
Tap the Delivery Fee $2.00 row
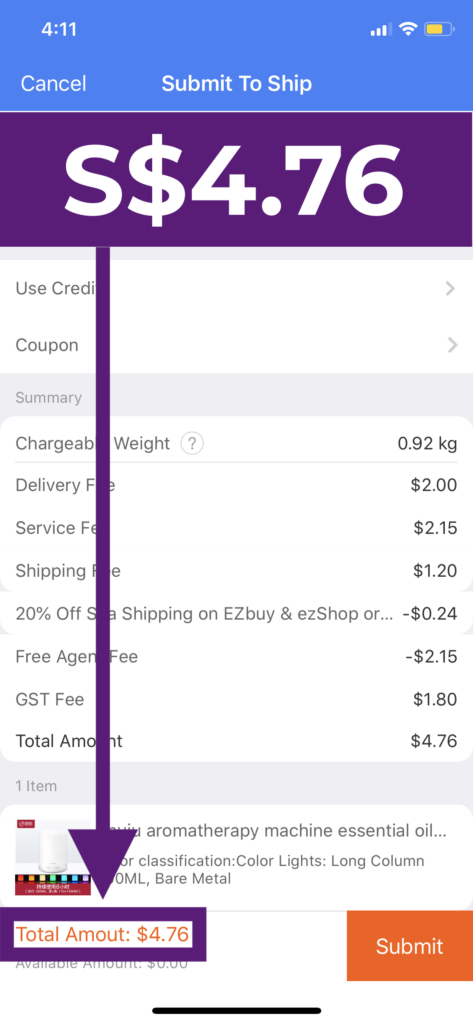point(236,485)
